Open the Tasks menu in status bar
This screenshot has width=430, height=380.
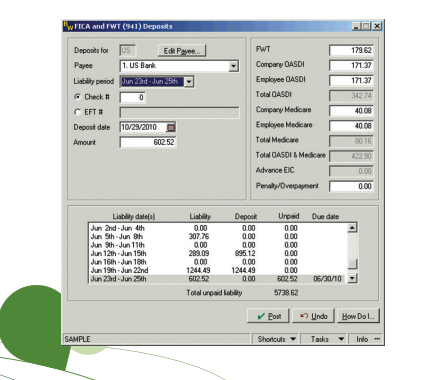324,339
